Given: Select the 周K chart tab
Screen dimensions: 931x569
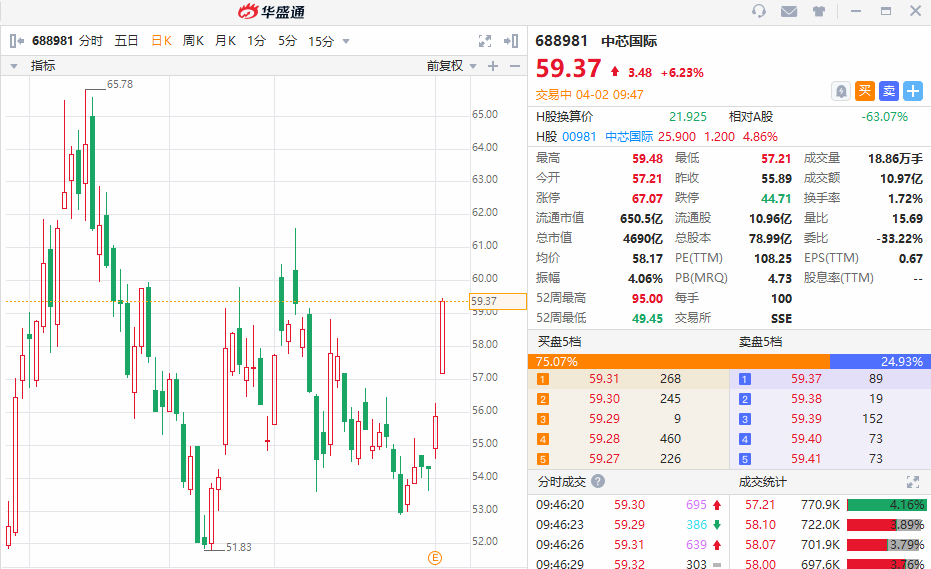Looking at the screenshot, I should (x=193, y=41).
